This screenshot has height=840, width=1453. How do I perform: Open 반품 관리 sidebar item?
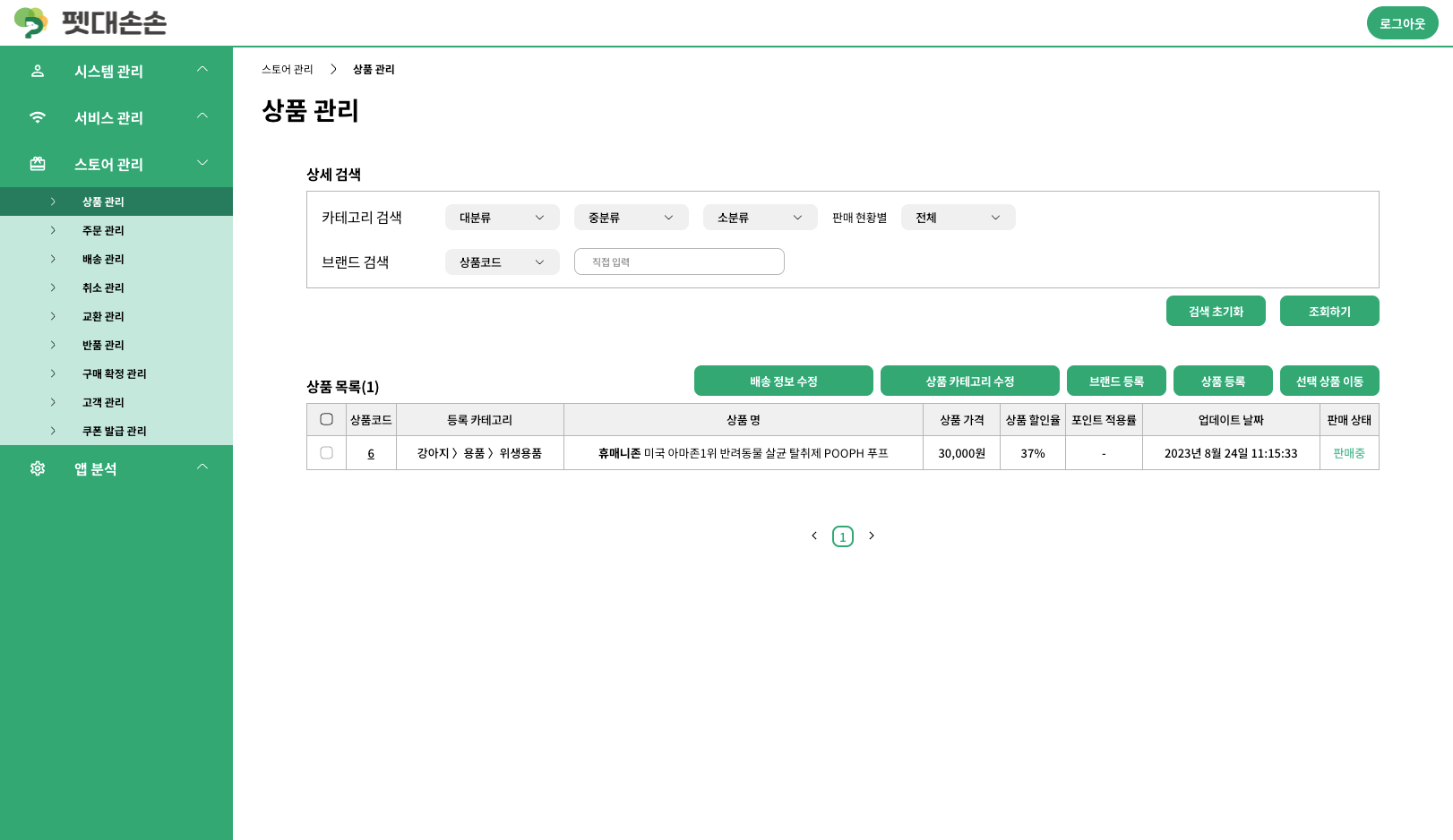(x=116, y=345)
